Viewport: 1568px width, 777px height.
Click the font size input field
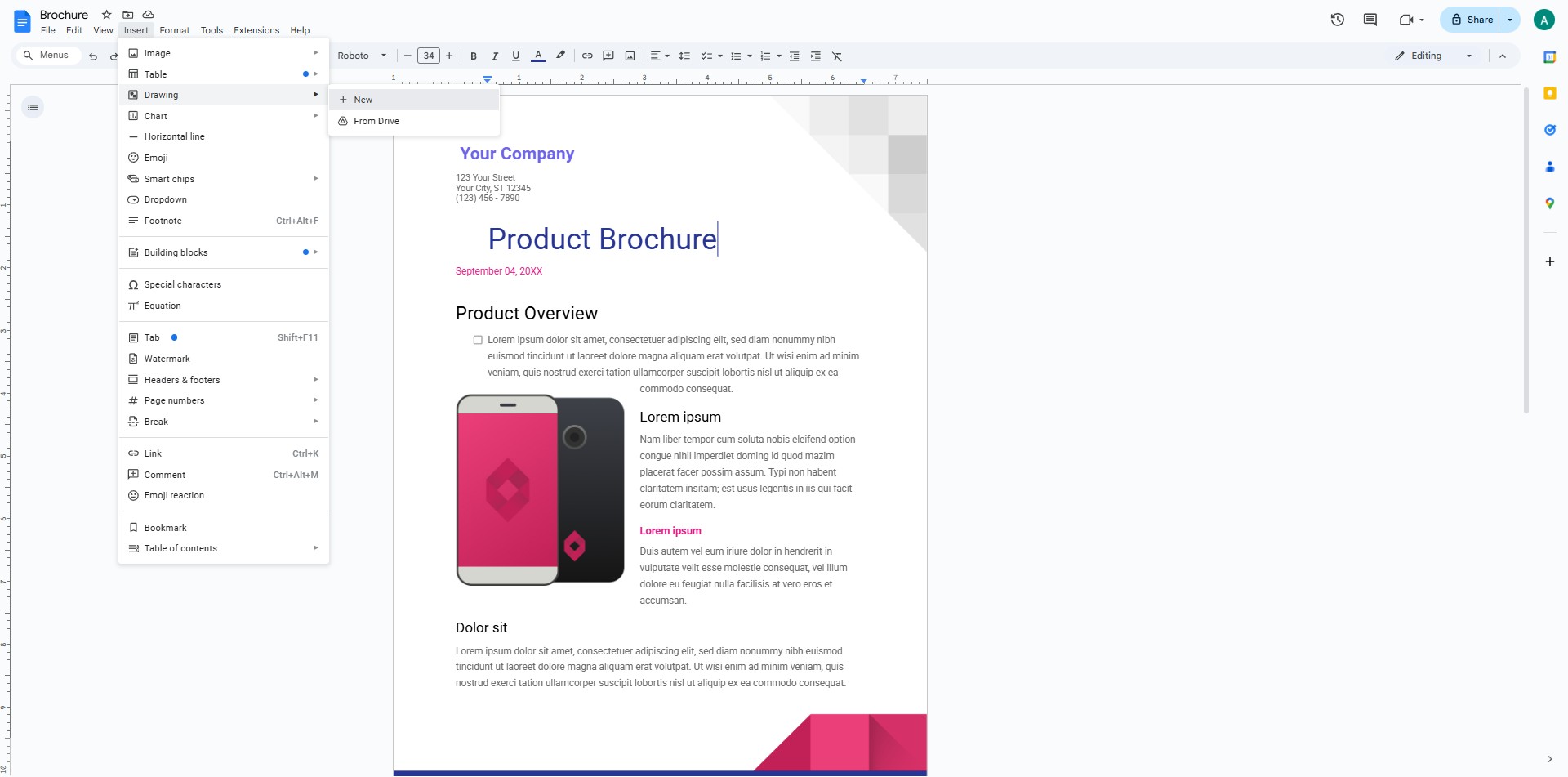429,56
